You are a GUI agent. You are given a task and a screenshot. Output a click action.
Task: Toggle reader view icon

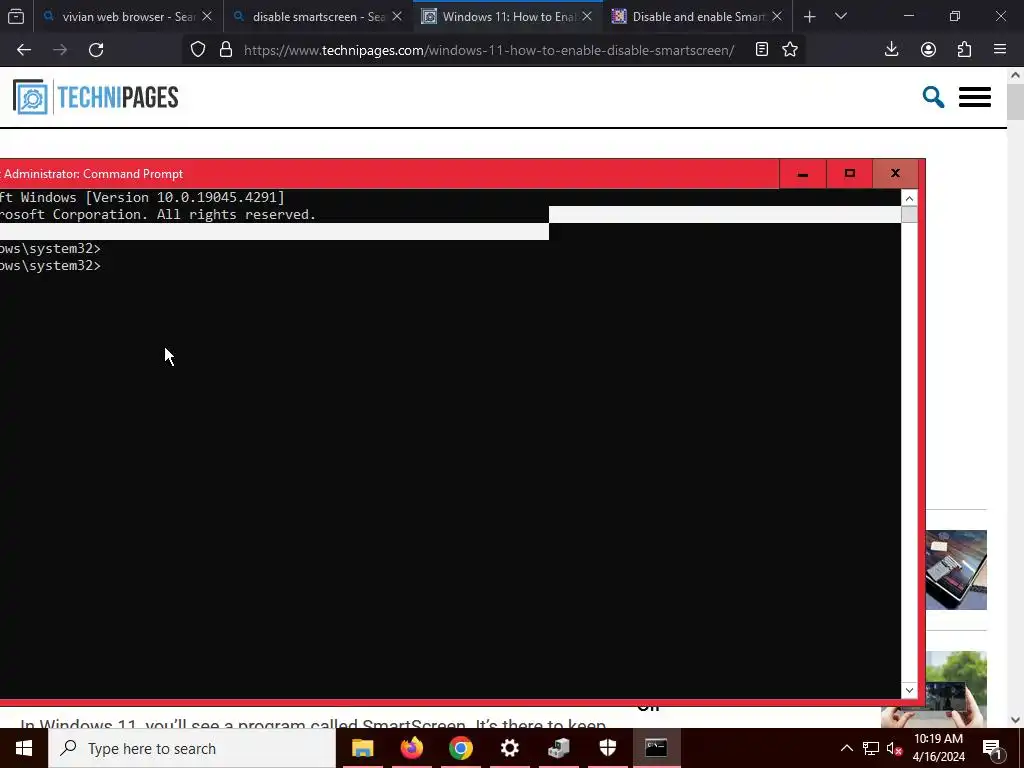[x=761, y=50]
